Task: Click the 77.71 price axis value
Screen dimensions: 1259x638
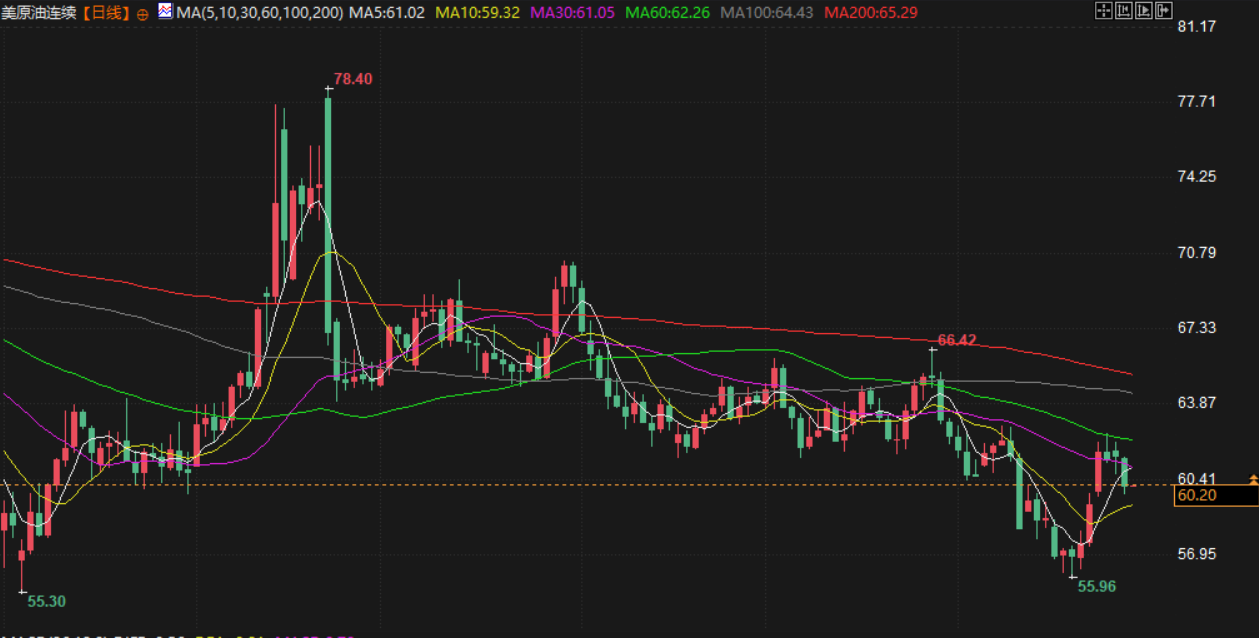Action: (1197, 101)
